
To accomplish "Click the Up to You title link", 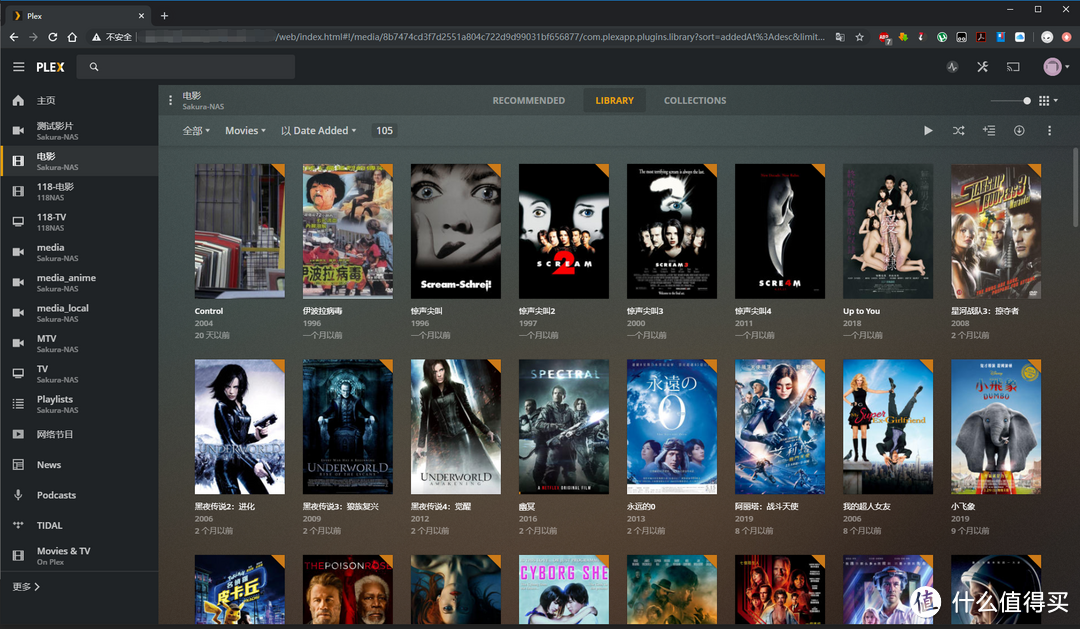I will pyautogui.click(x=862, y=311).
